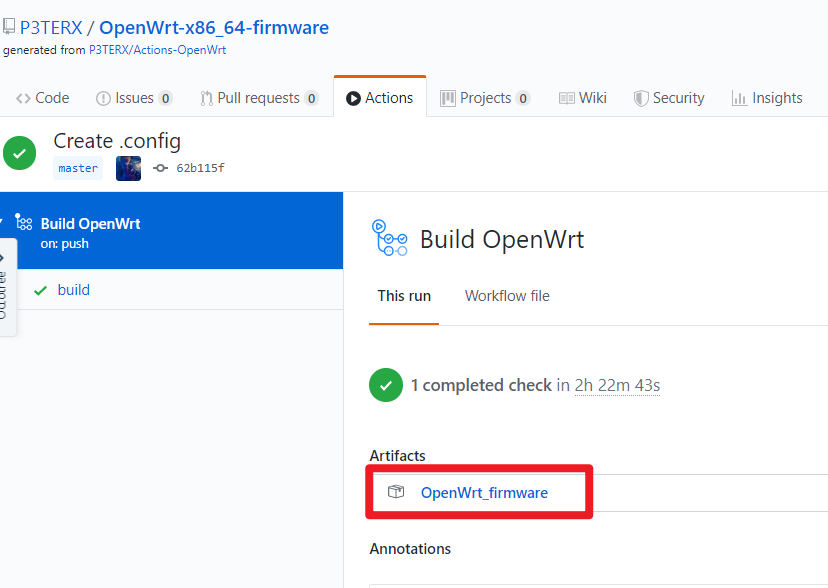Download the OpenWrt_firmware artifact
This screenshot has width=828, height=588.
tap(484, 492)
